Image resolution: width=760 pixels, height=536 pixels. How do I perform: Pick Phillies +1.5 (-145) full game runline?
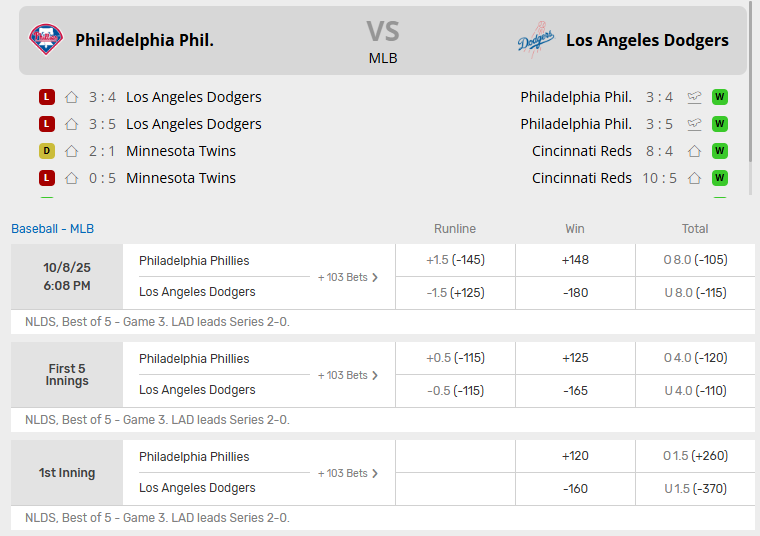click(455, 260)
